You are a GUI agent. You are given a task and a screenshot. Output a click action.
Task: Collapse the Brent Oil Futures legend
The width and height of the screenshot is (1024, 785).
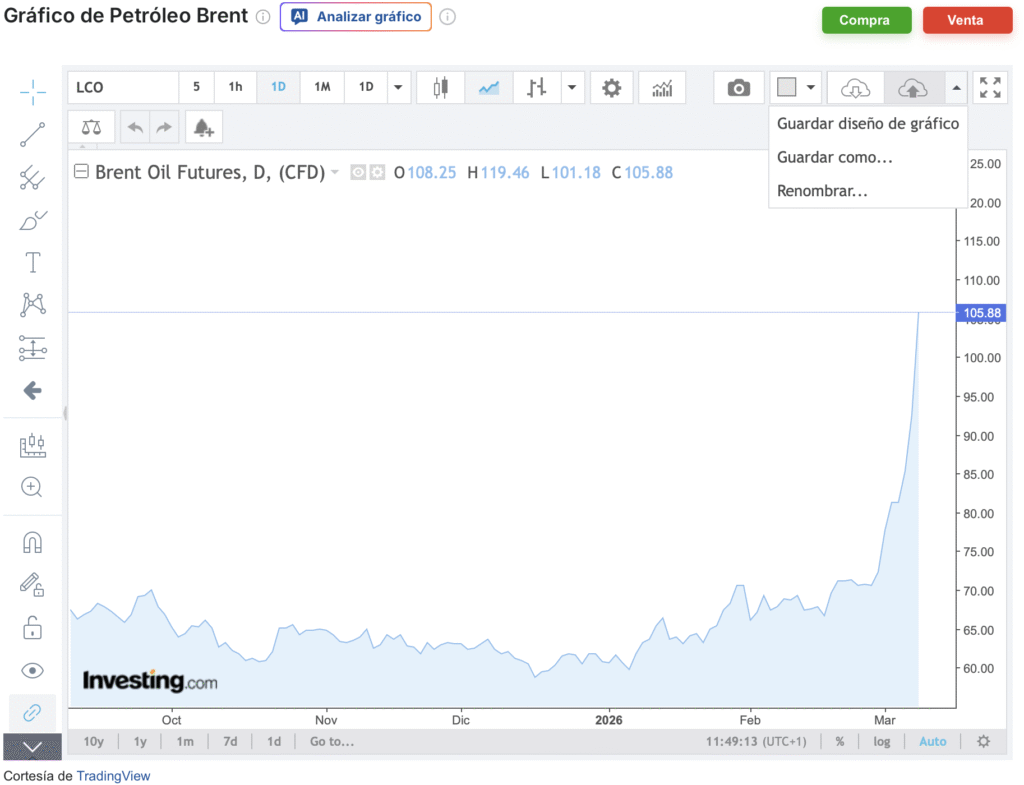(82, 172)
